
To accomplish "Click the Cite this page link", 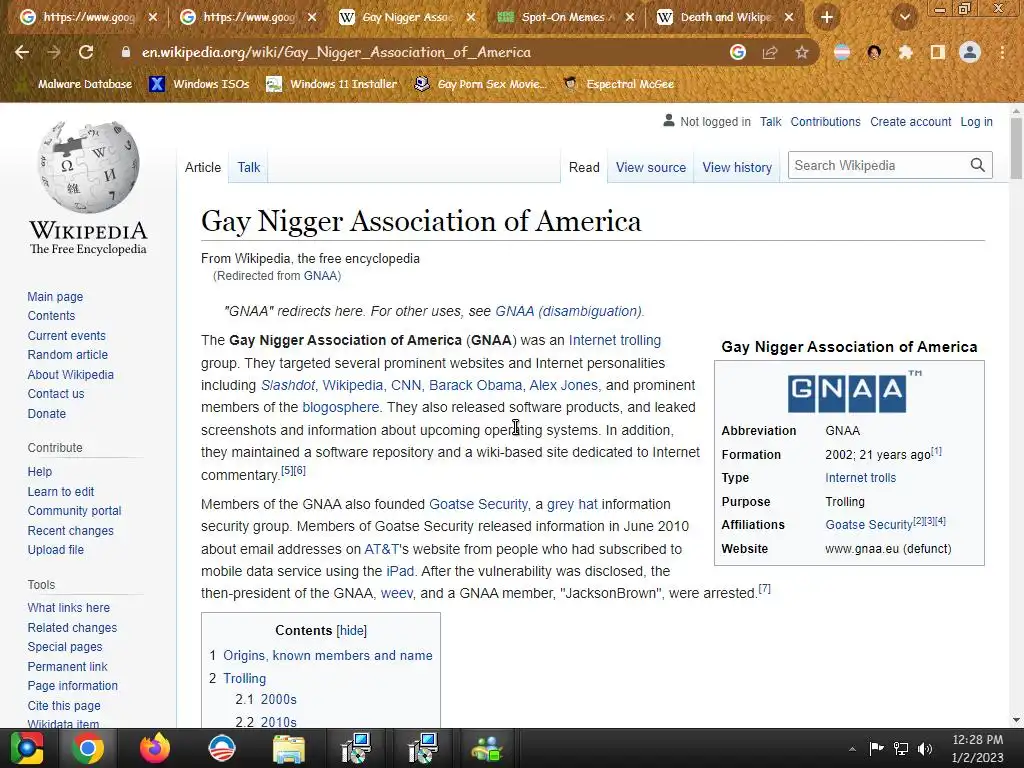I will coord(64,705).
